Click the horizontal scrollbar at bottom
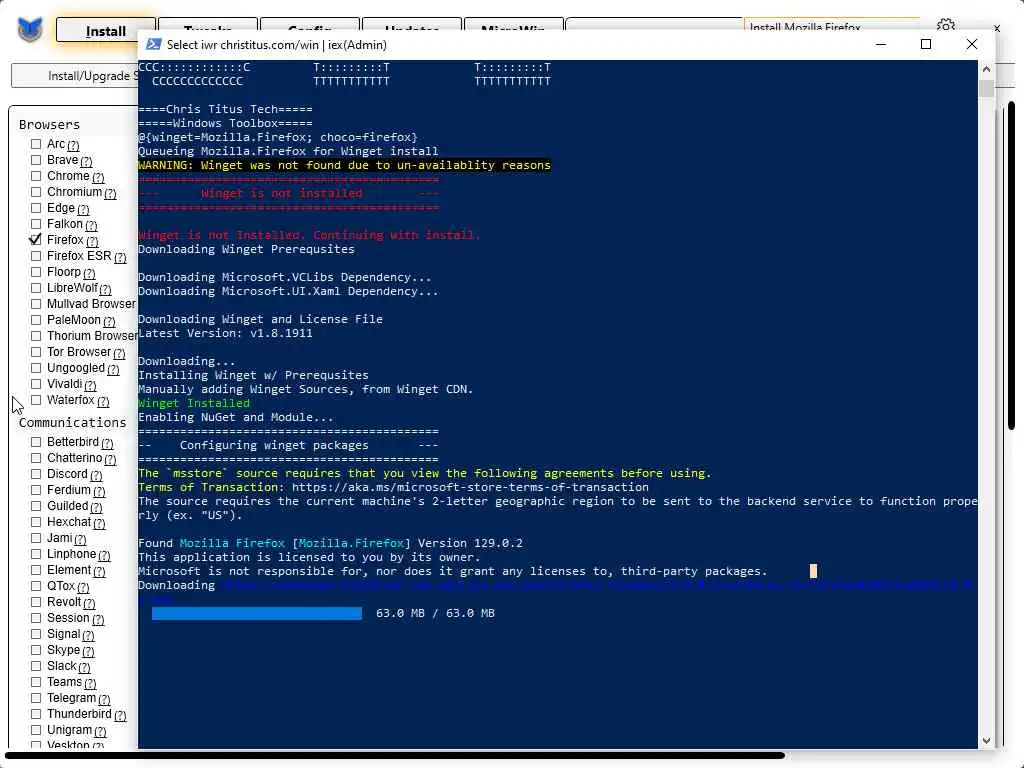The image size is (1024, 768). tap(394, 756)
